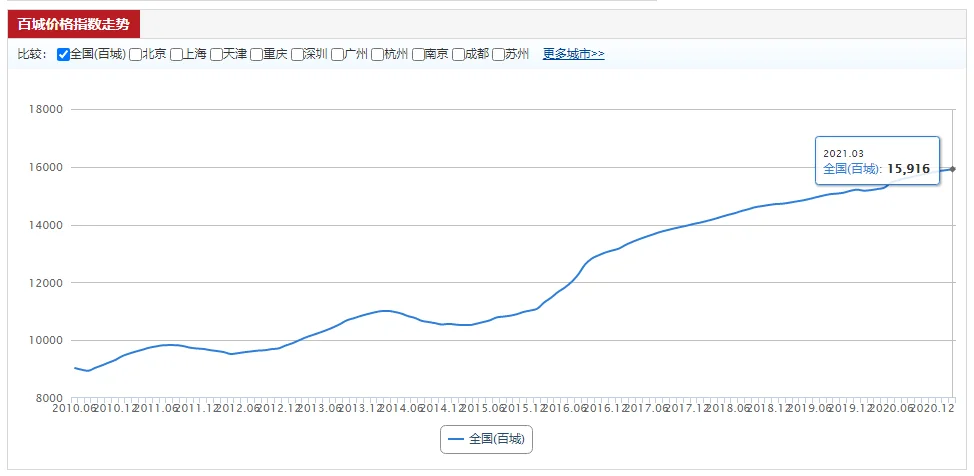The height and width of the screenshot is (476, 974).
Task: Click the 18000 y-axis label
Action: pyautogui.click(x=47, y=109)
